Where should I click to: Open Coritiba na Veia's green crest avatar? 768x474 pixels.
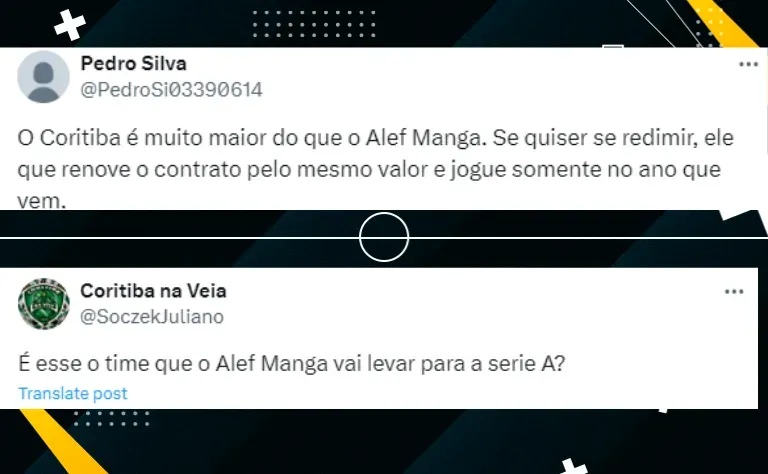coord(43,304)
